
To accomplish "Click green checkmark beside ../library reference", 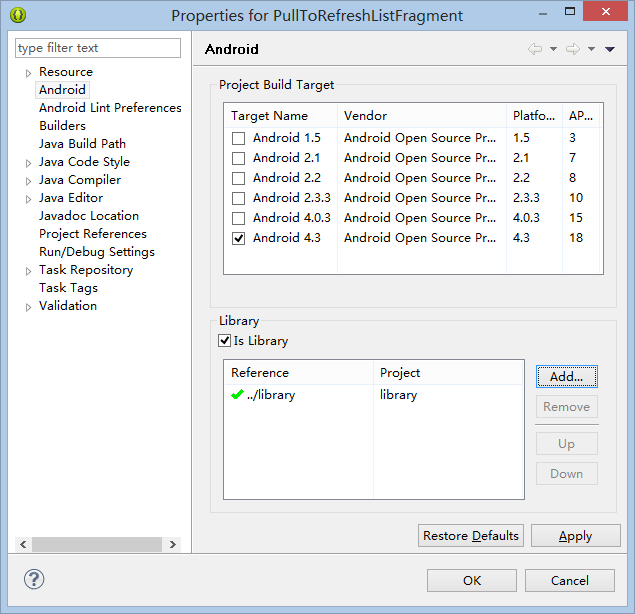I will [237, 394].
